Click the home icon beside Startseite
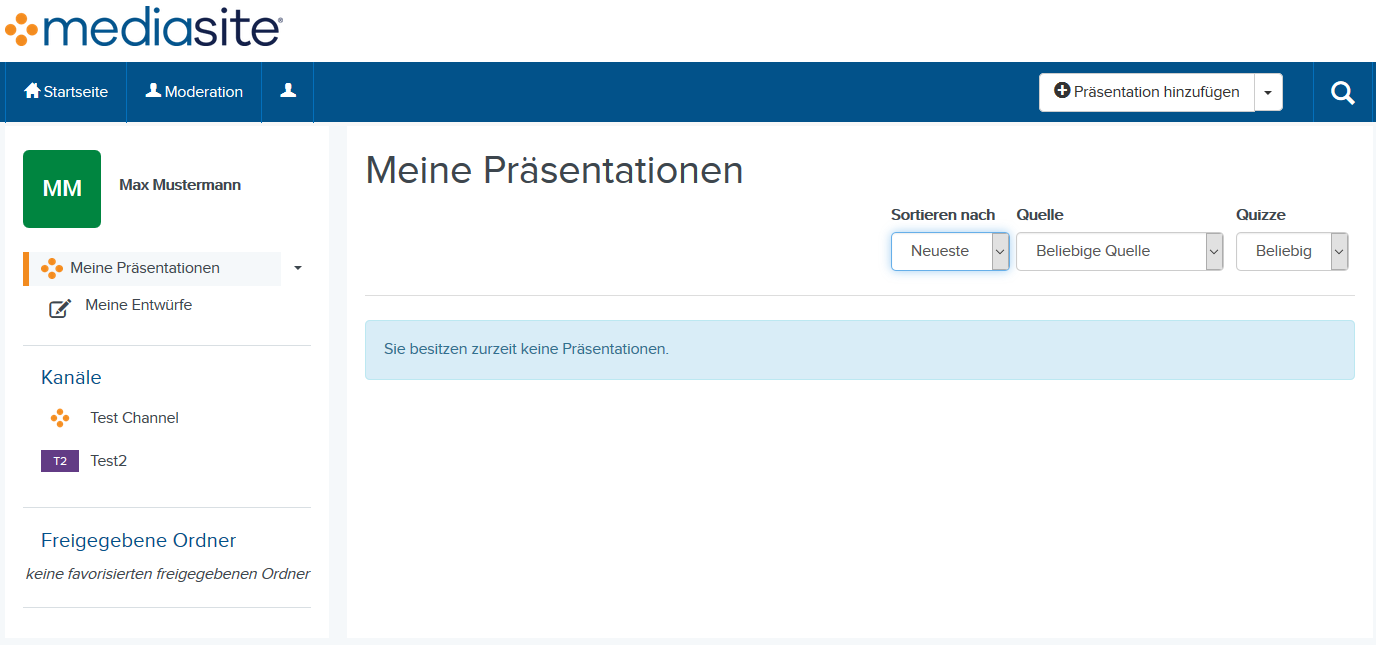The image size is (1376, 645). 32,91
